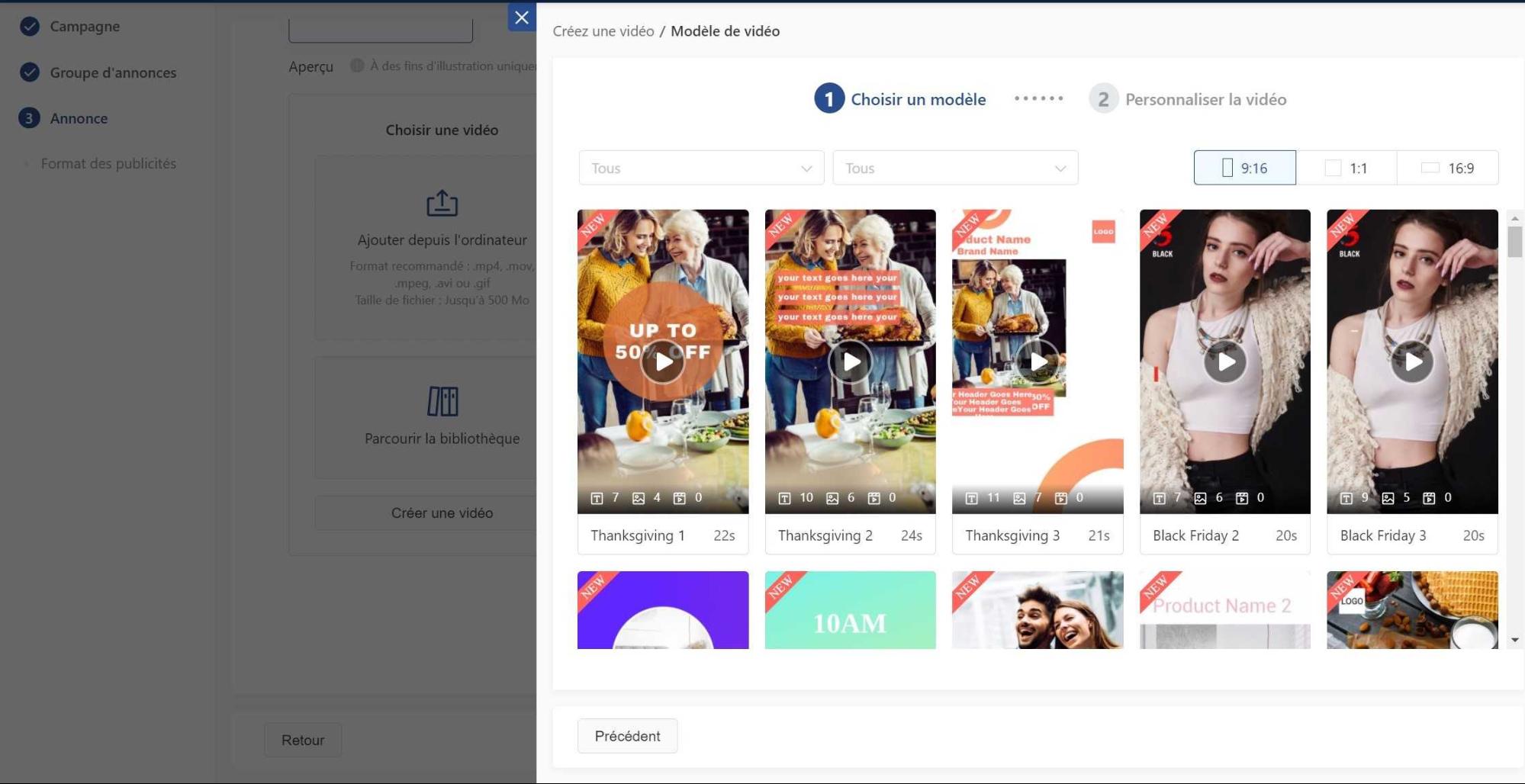Viewport: 1525px width, 784px height.
Task: Select the purple template thumbnail in second row
Action: click(x=663, y=610)
